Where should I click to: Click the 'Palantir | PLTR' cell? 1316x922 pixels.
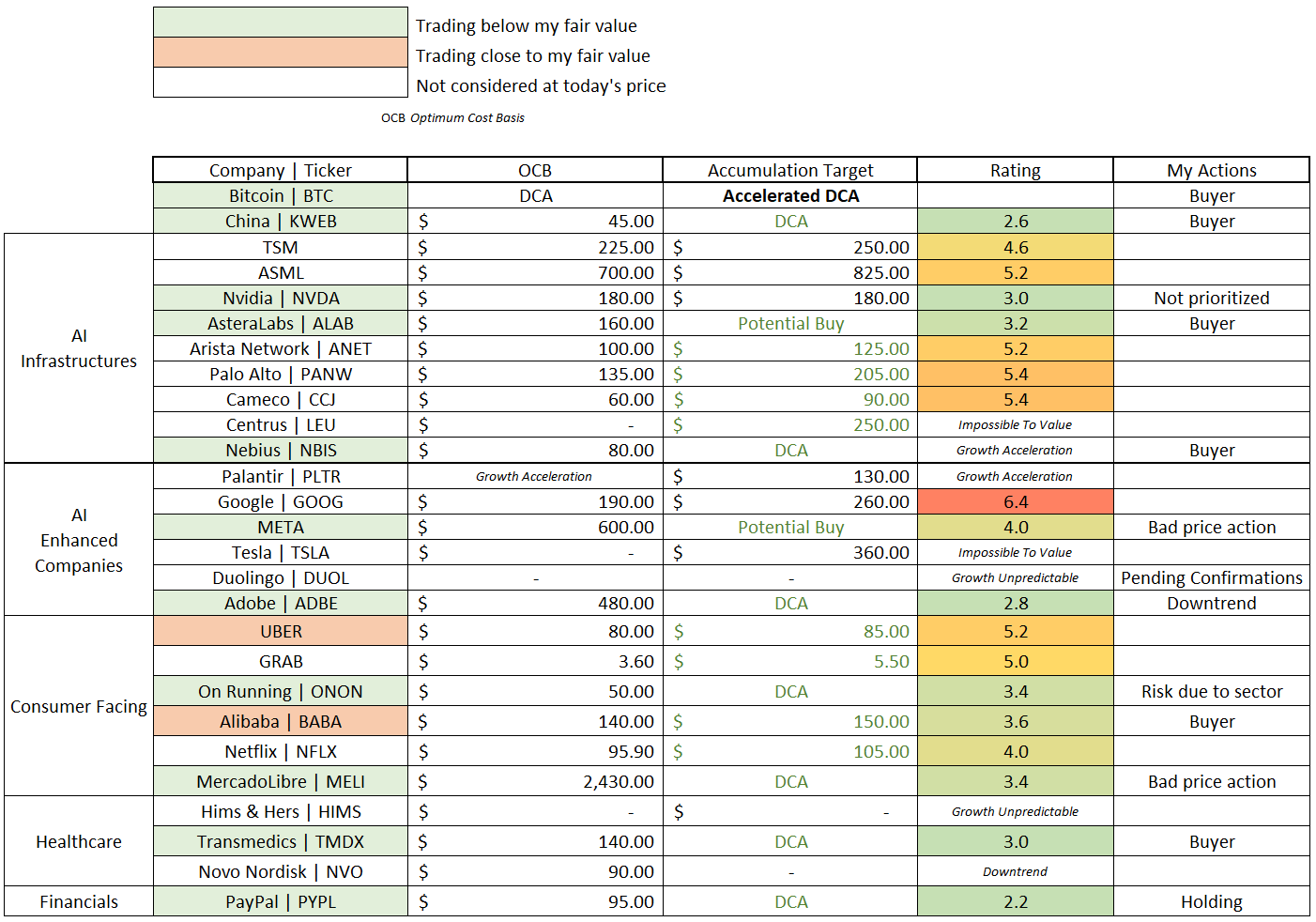(x=281, y=476)
